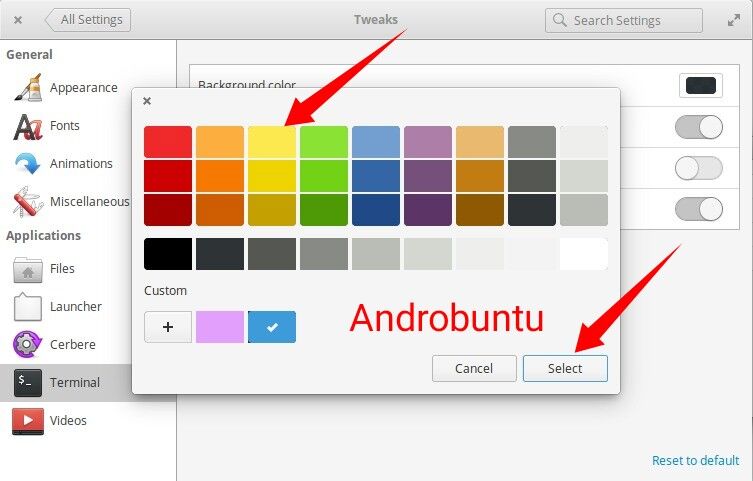Open the Terminal prompt icon
The image size is (753, 481).
point(27,383)
